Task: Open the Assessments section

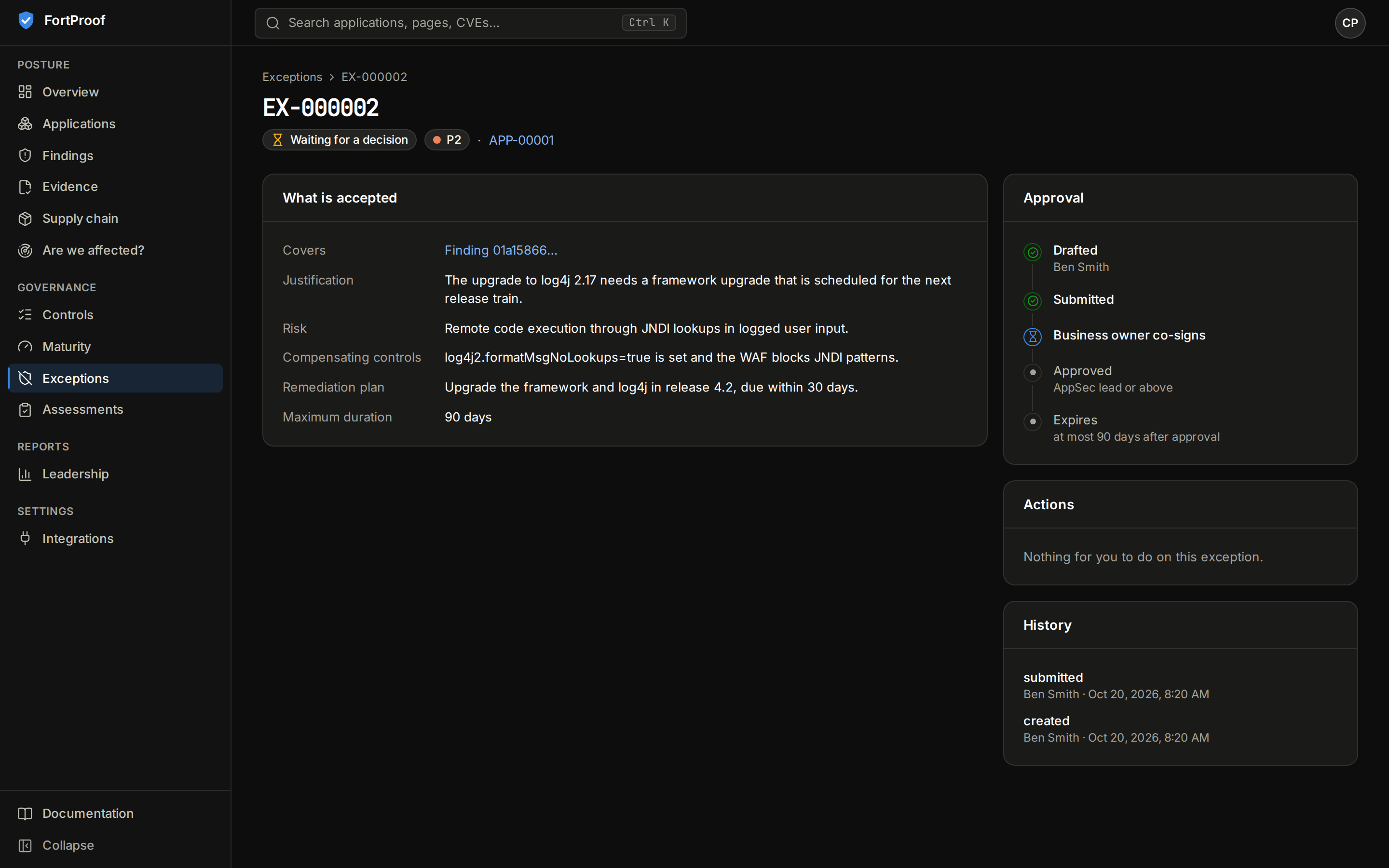Action: (115, 410)
